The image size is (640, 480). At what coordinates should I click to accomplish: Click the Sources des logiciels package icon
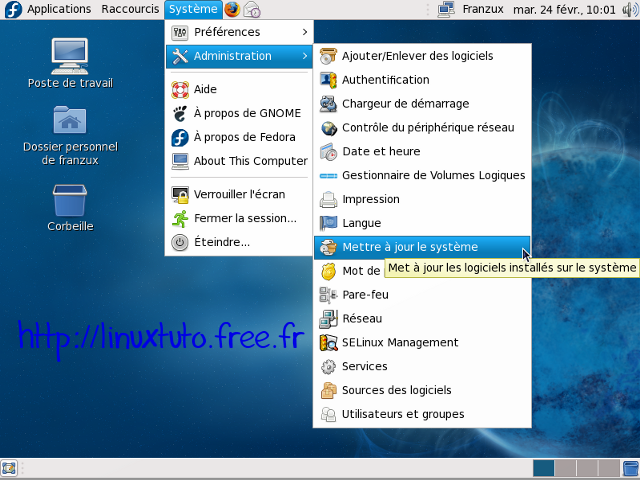pos(328,390)
